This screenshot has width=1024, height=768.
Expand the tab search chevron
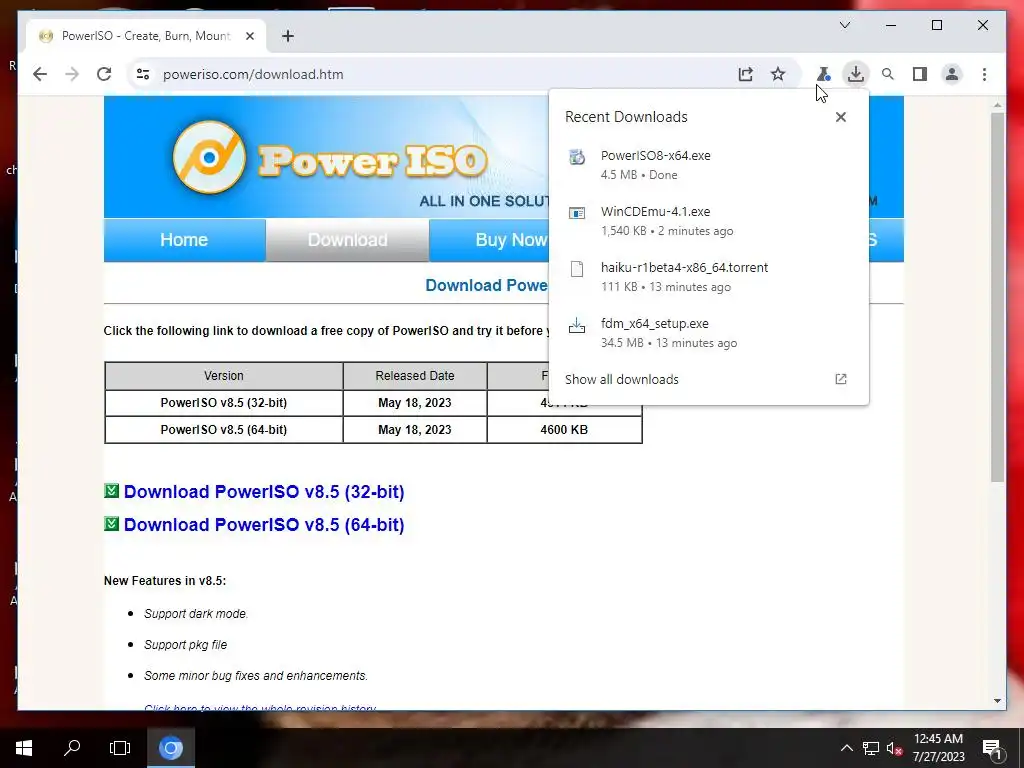coord(844,25)
